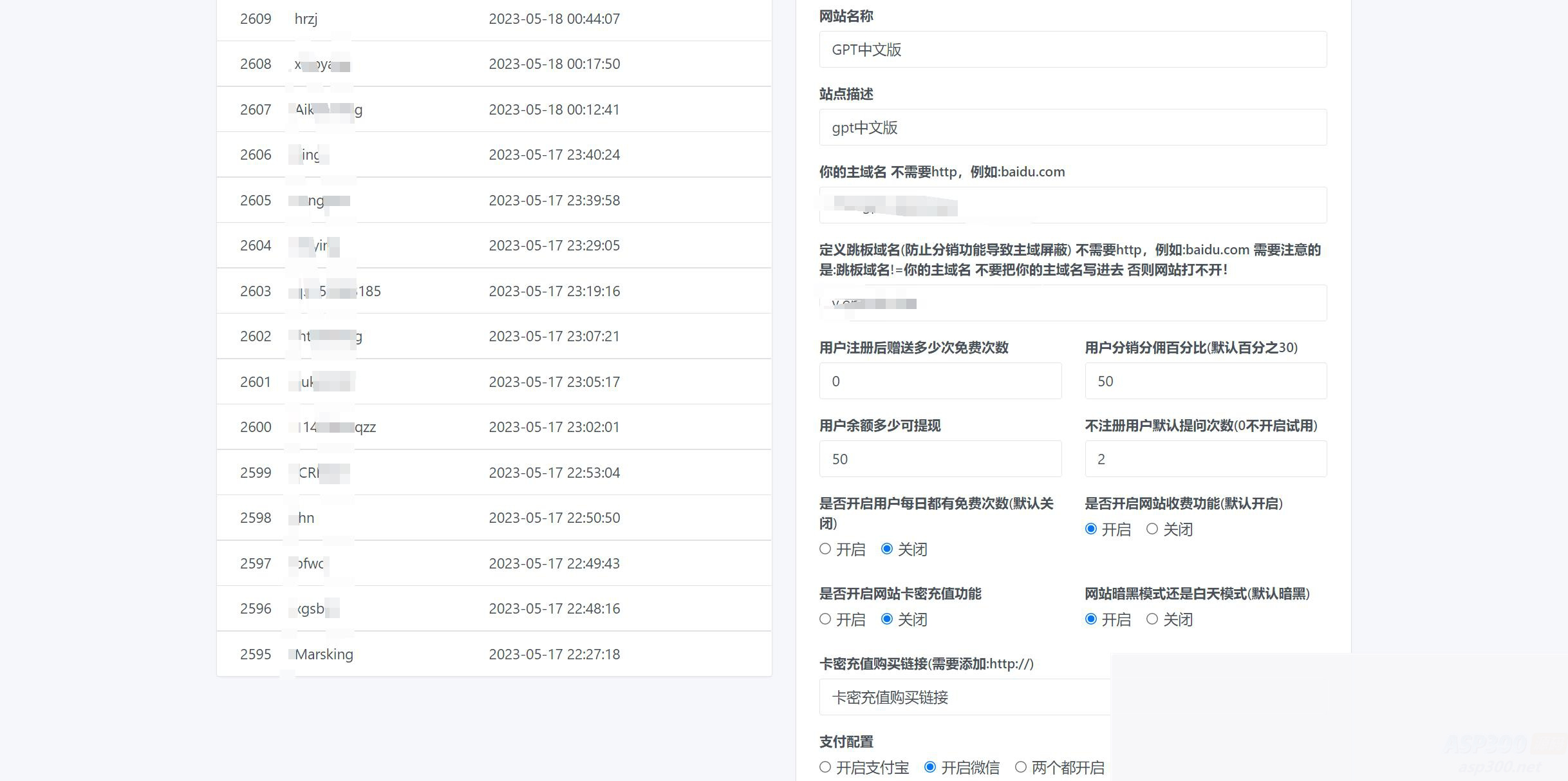Image resolution: width=1568 pixels, height=781 pixels.
Task: Click distribution commission percentage field showing 50
Action: [x=1205, y=381]
